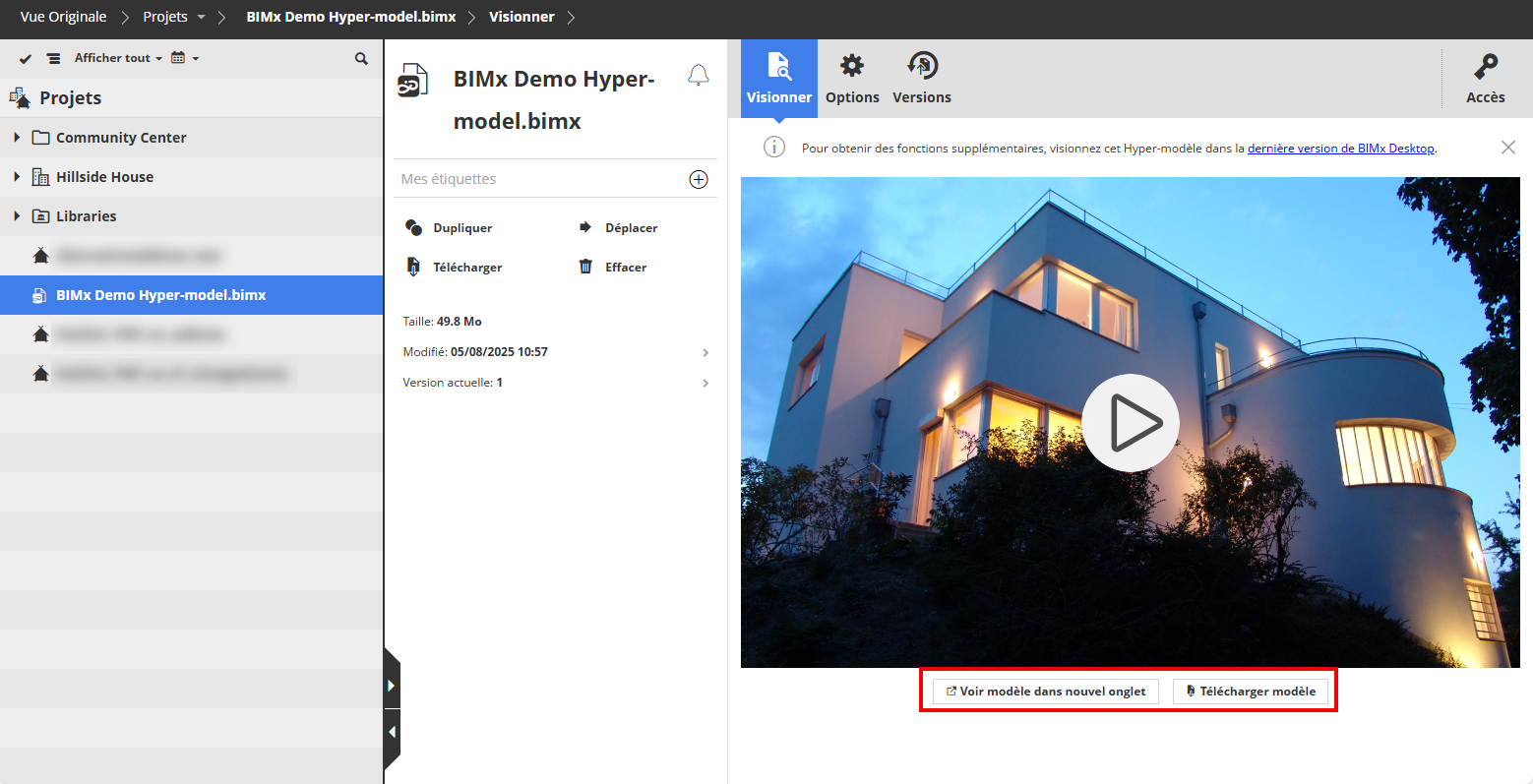
Task: Expand the Hillside House project
Action: click(17, 177)
